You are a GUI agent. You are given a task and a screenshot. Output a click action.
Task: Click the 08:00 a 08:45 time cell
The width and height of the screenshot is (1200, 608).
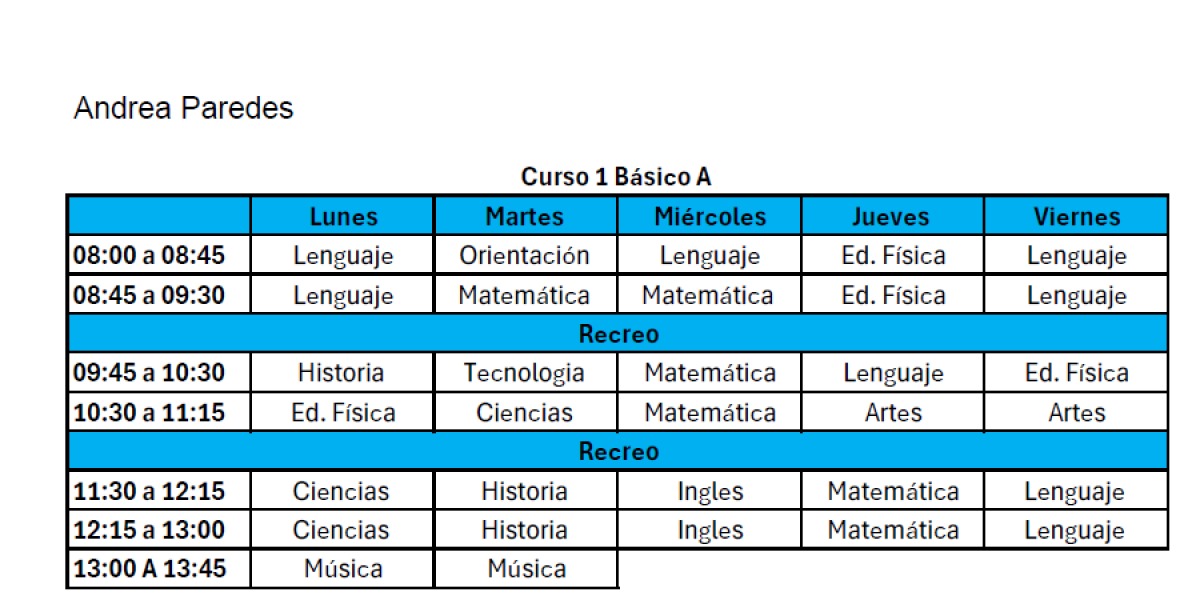point(159,255)
